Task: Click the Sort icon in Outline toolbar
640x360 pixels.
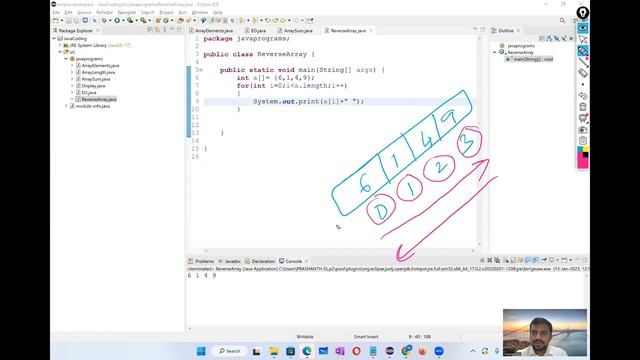Action: [x=549, y=38]
